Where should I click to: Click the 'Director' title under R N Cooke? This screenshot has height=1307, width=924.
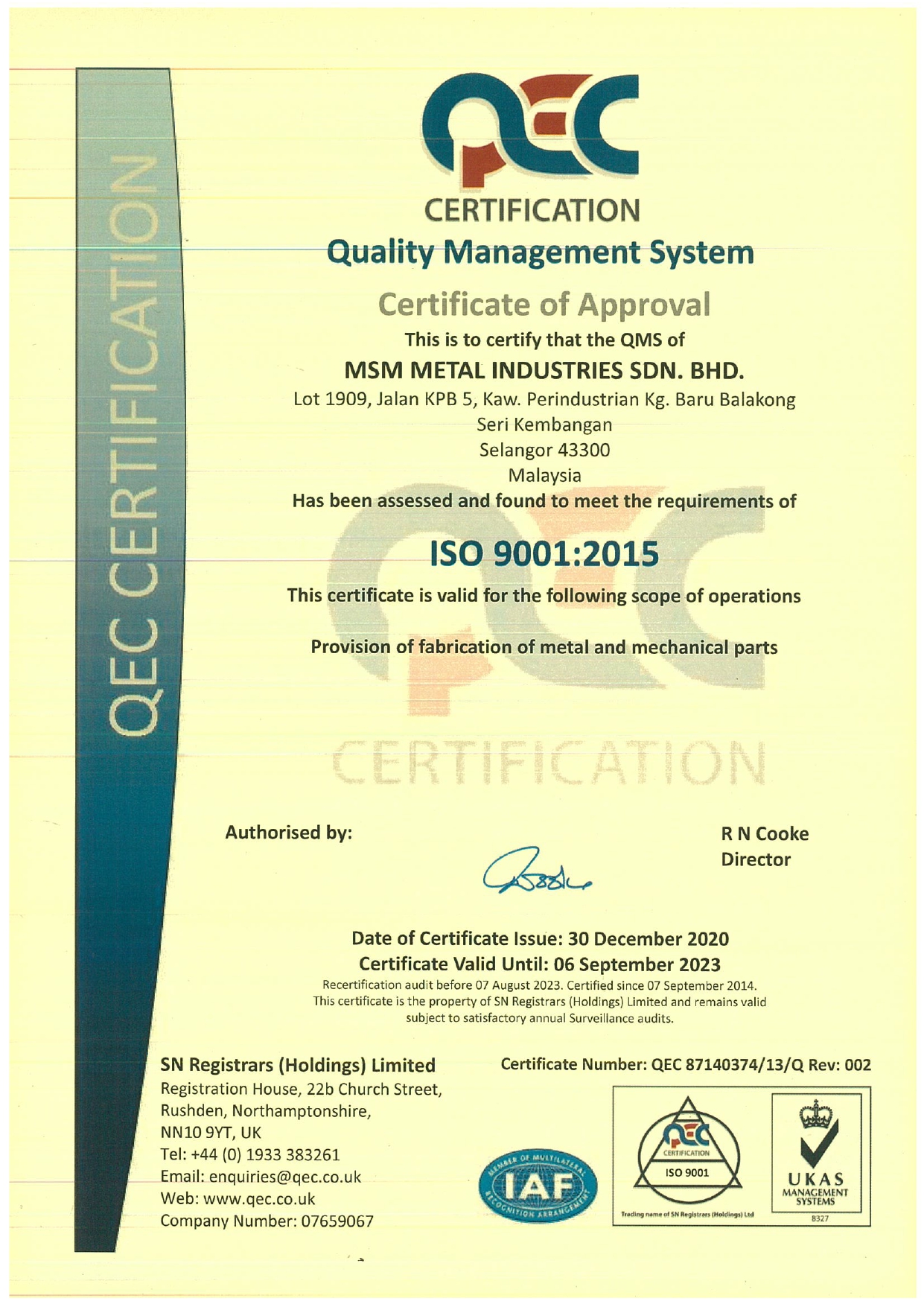pos(756,859)
